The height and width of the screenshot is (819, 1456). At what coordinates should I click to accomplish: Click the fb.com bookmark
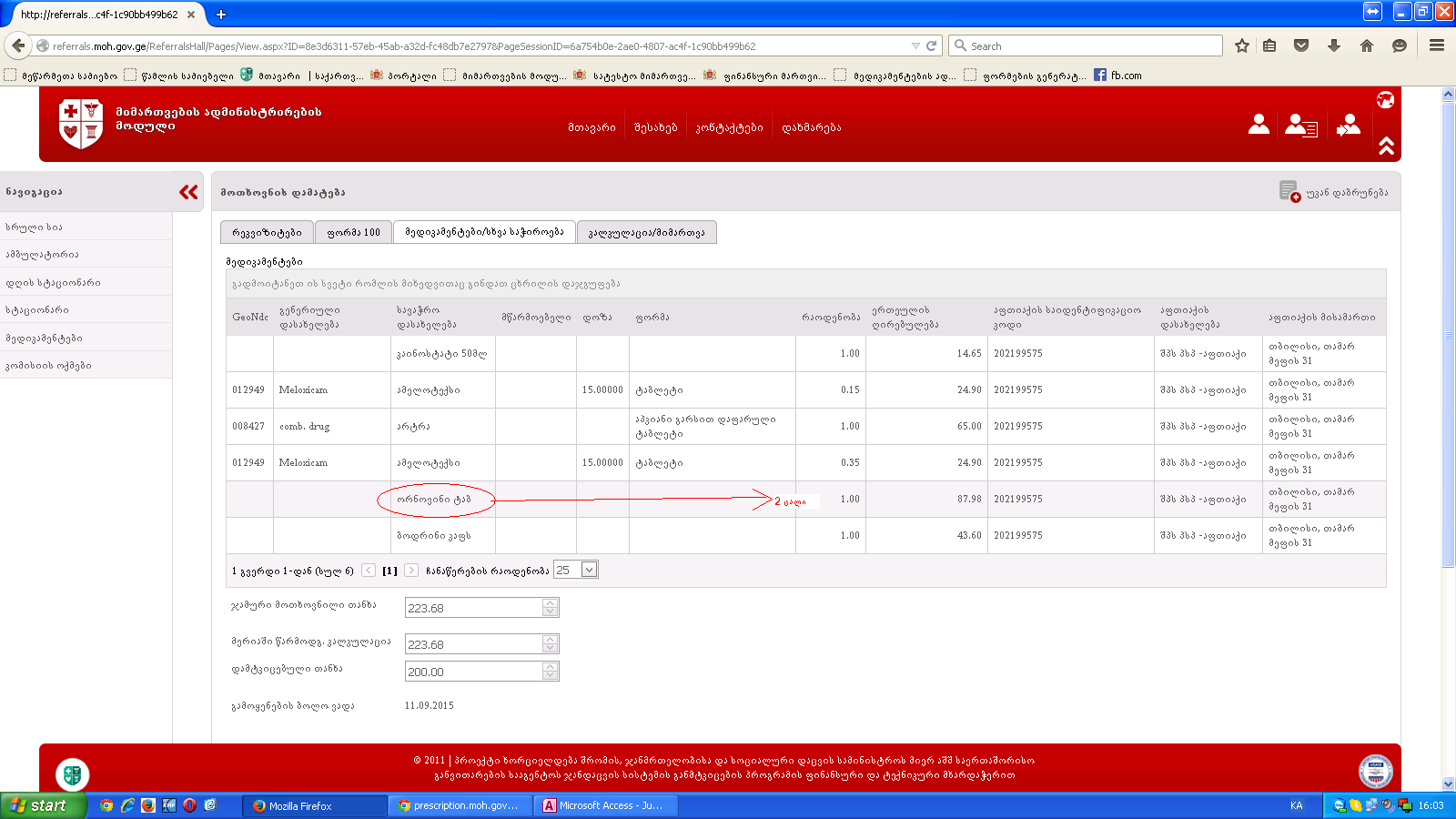point(1118,76)
